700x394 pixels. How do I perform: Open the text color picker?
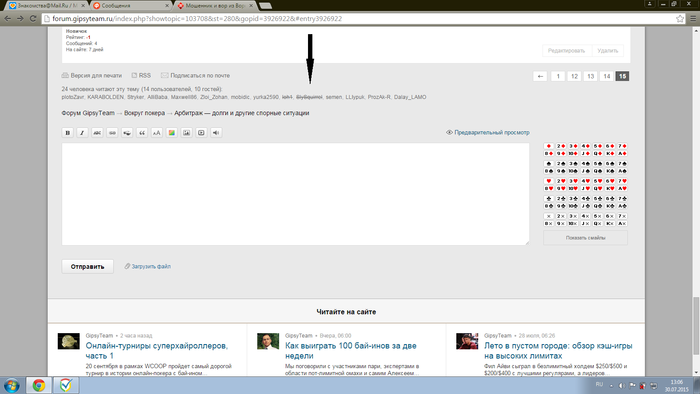[x=171, y=133]
